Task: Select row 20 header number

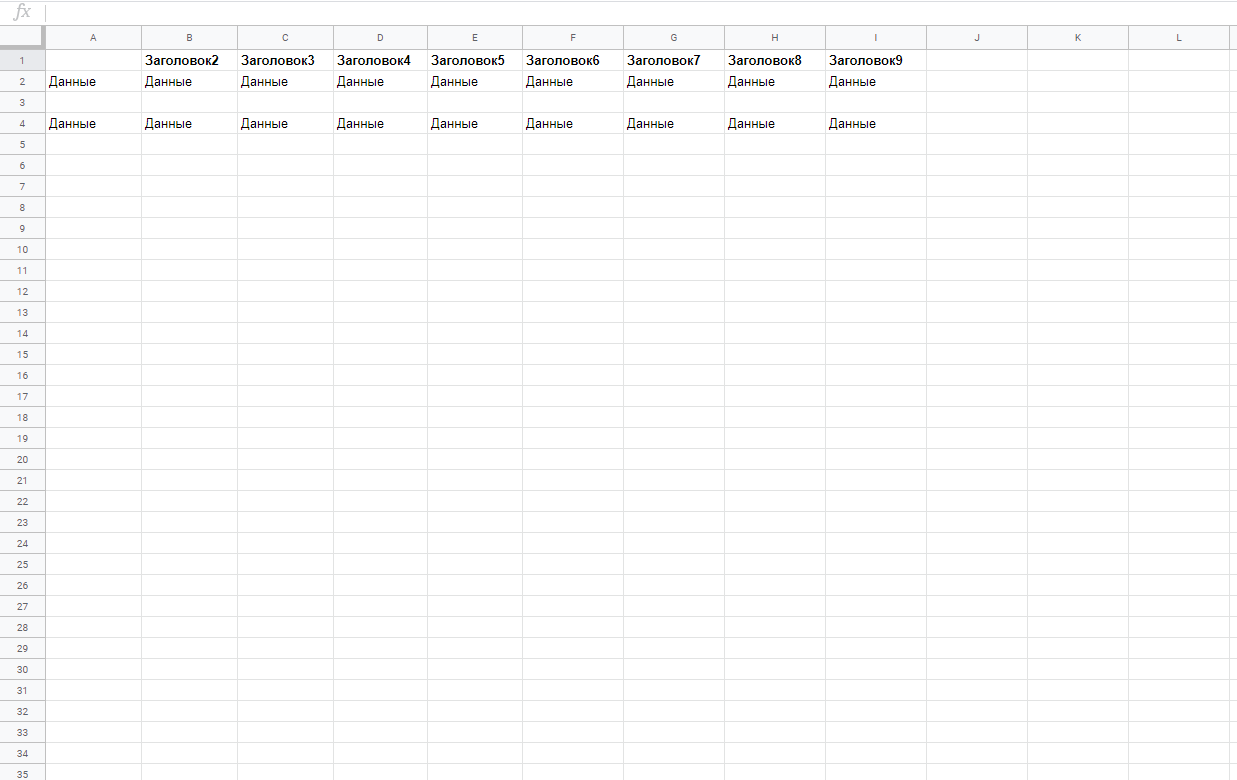Action: (x=22, y=459)
